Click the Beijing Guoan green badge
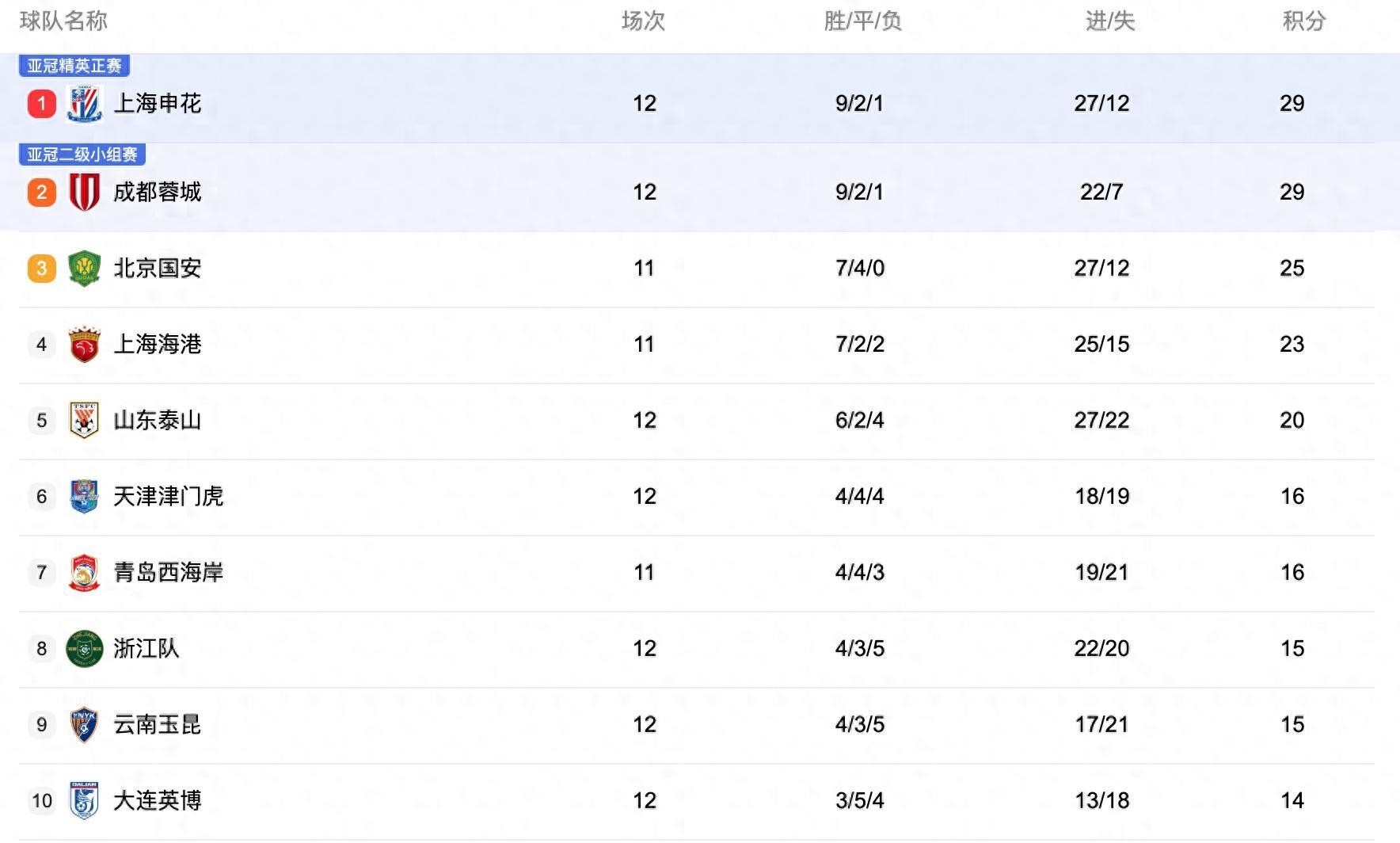 (84, 269)
